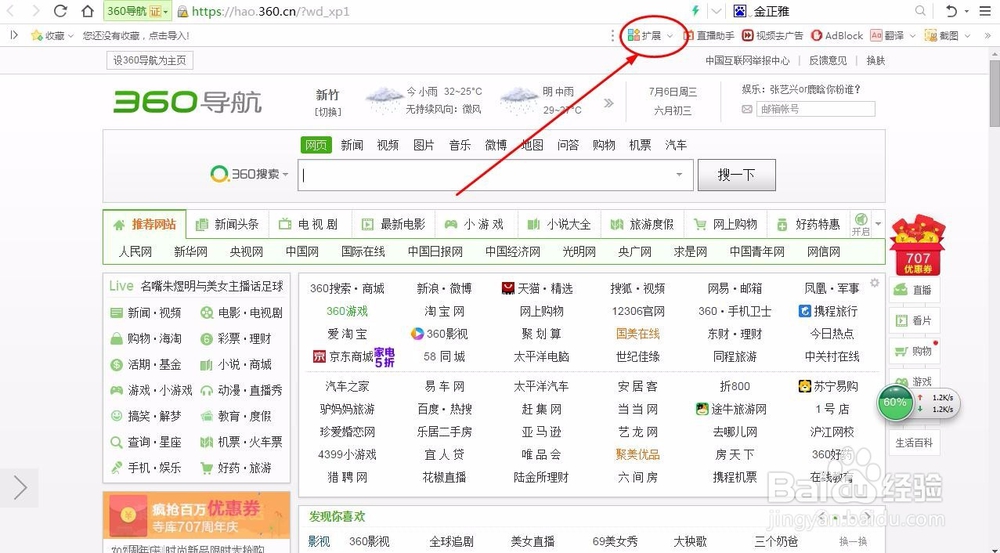Viewport: 1000px width, 553px height.
Task: Click the 直播 sidebar shortcut
Action: coord(914,290)
